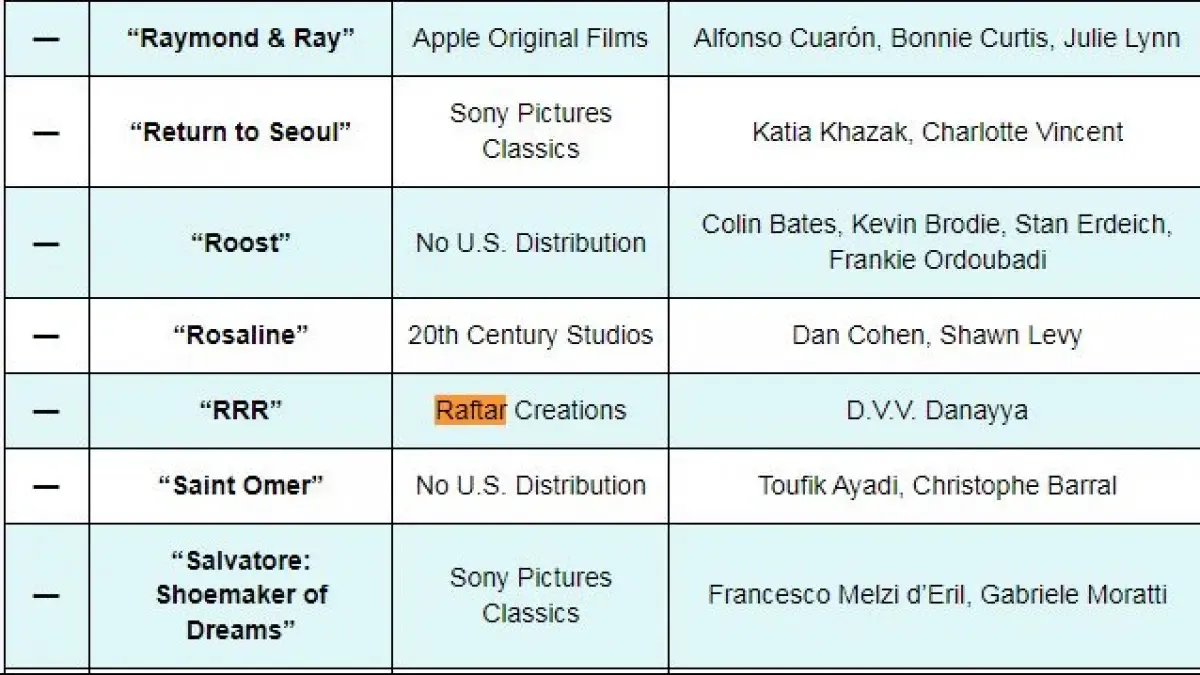Click the Colin Bates, Kevin Brodie producers cell
Screen dimensions: 1200x675
[x=937, y=242]
